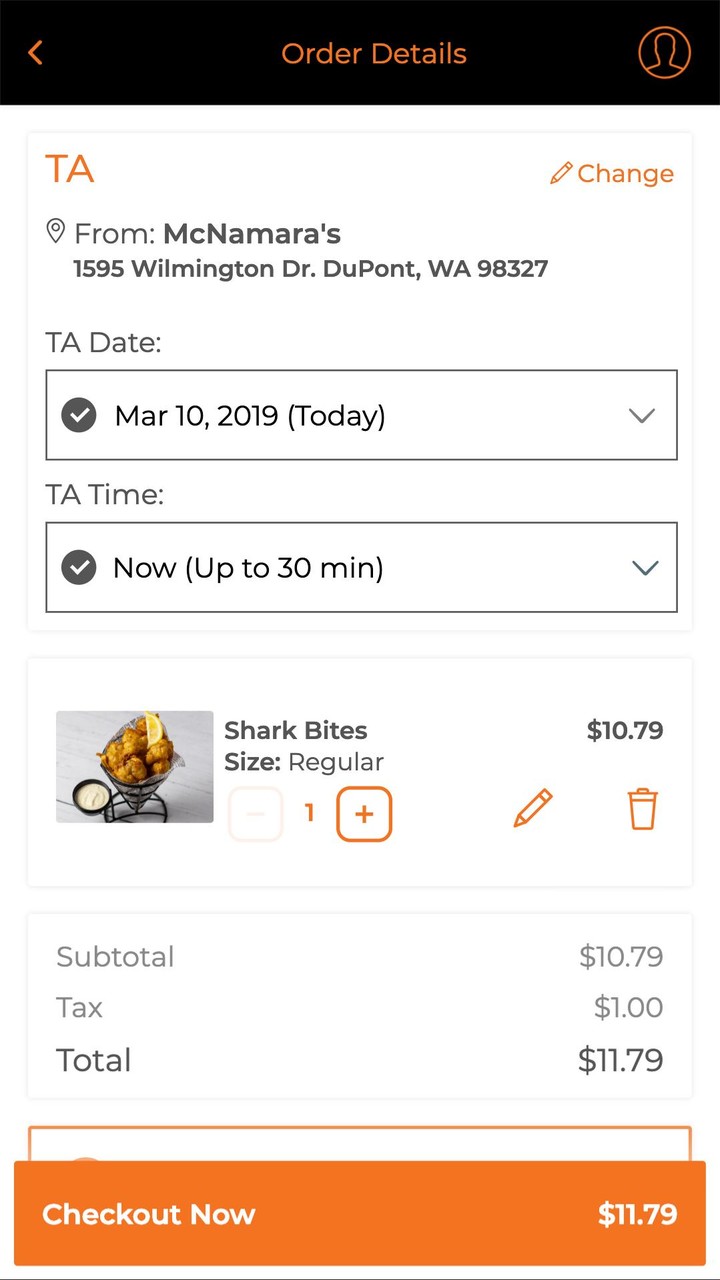Tap the McNamara's restaurant name
Viewport: 720px width, 1280px height.
(x=252, y=234)
